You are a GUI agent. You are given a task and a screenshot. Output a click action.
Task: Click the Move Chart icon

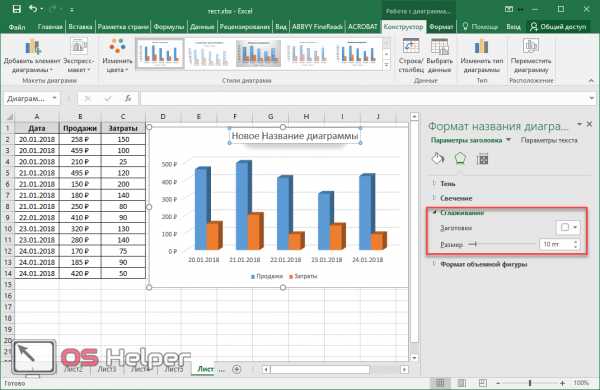click(531, 47)
